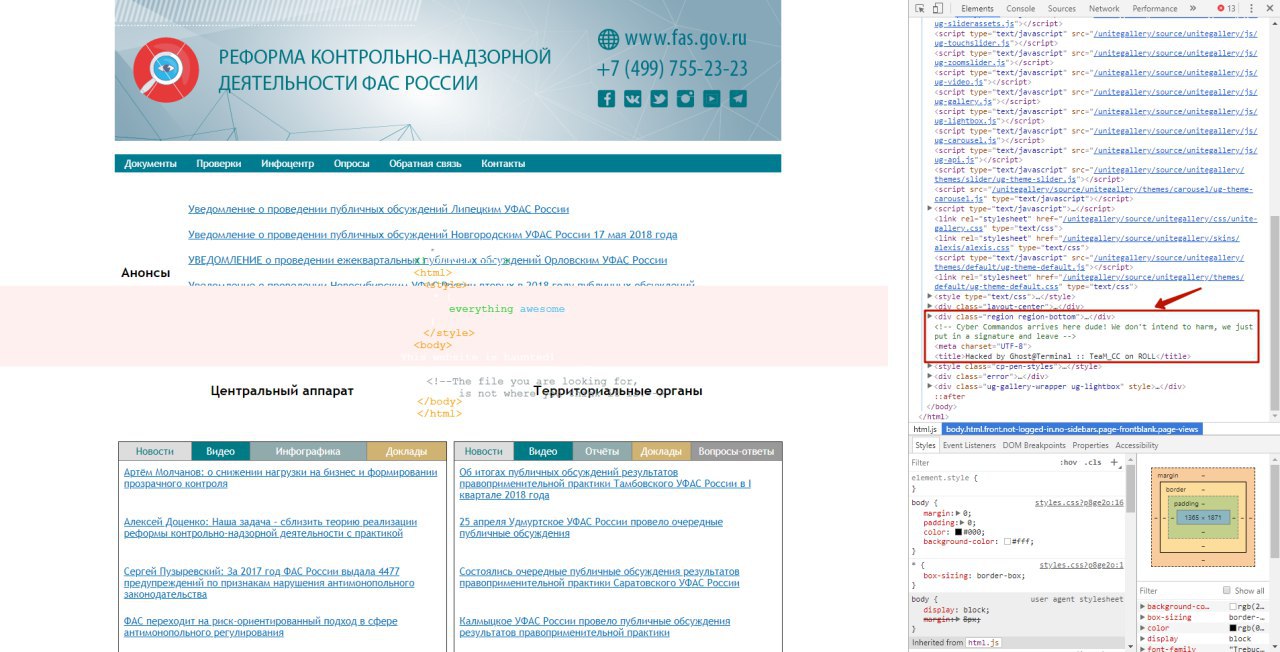Screen dimensions: 1280x652
Task: Click the white background-color swatch #fff
Action: pos(1008,541)
